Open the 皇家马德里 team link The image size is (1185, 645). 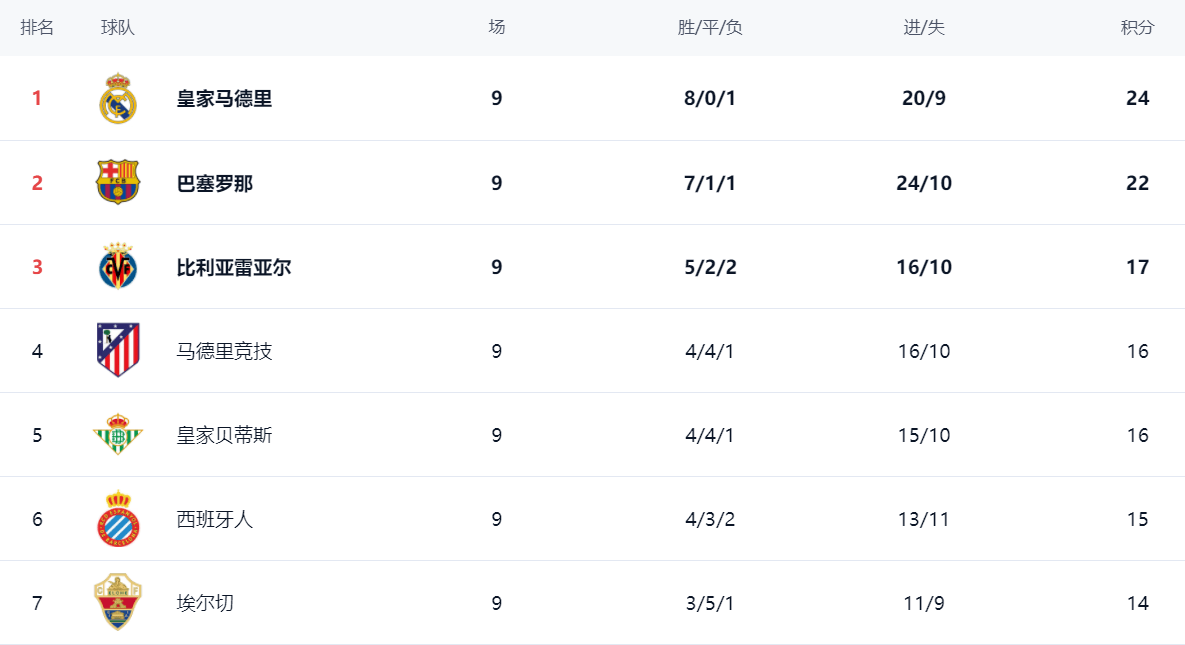pyautogui.click(x=224, y=99)
